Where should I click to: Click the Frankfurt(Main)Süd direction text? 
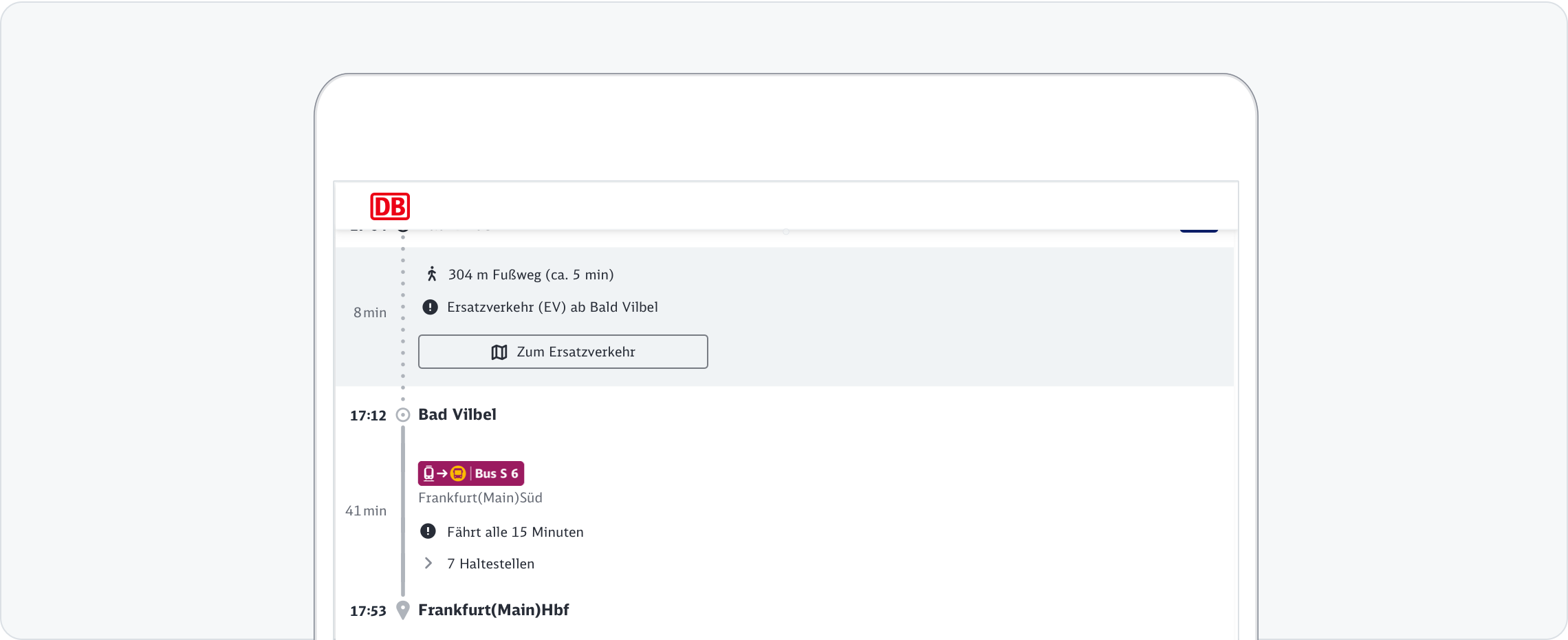tap(480, 498)
